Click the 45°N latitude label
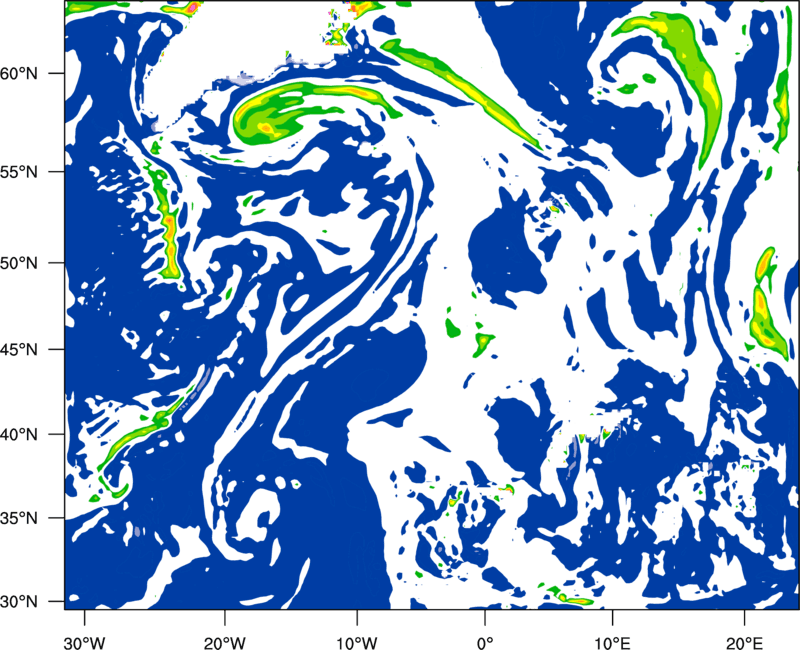Image resolution: width=800 pixels, height=650 pixels. pos(19,349)
